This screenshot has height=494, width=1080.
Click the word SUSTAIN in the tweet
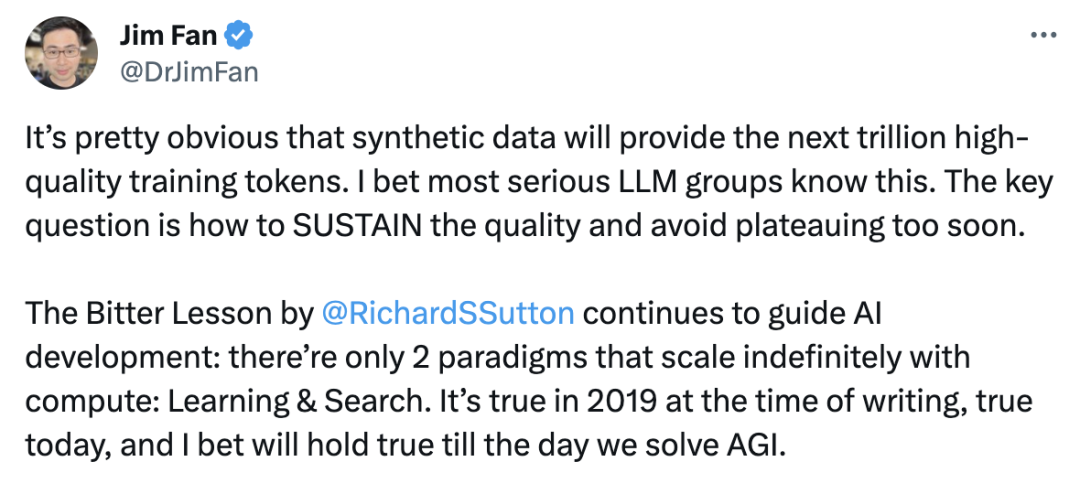[x=357, y=227]
